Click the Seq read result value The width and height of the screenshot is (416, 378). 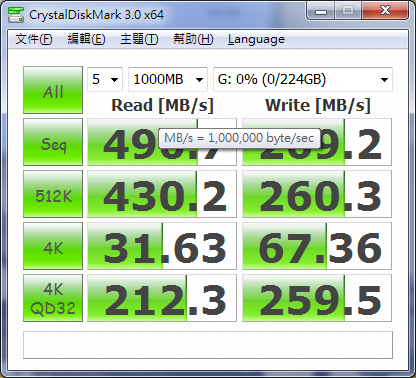tap(162, 142)
